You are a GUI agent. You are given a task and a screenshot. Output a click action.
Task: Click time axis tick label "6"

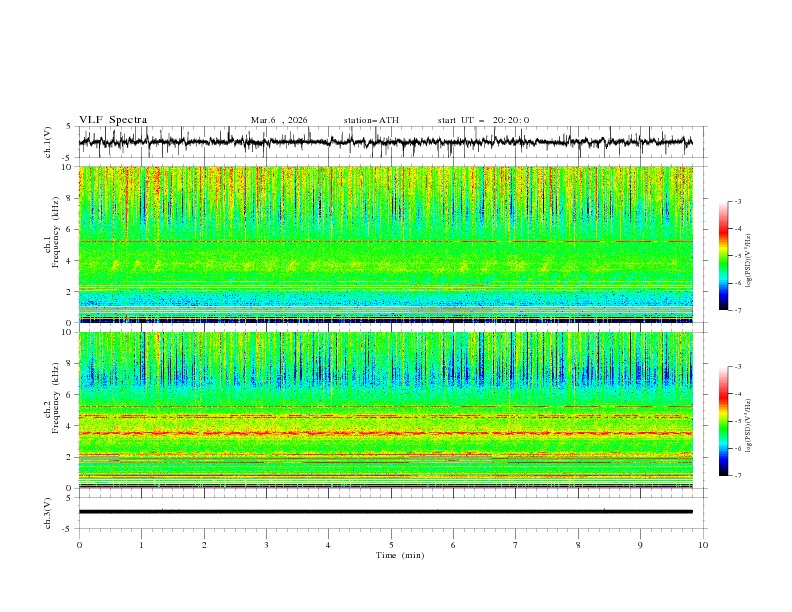(x=454, y=545)
